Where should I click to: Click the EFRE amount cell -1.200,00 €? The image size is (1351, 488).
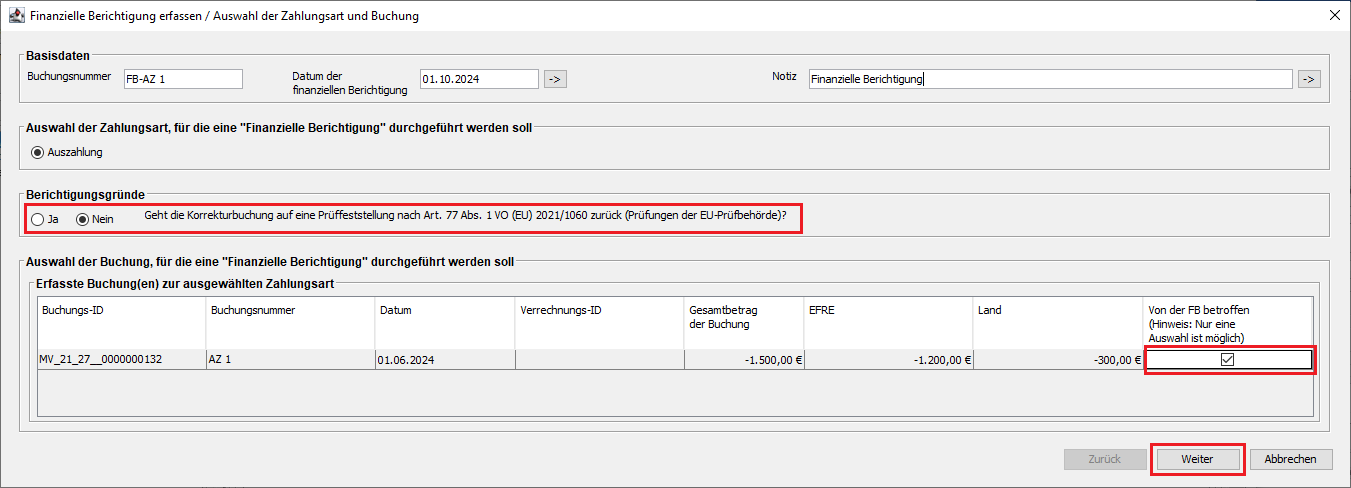[887, 360]
